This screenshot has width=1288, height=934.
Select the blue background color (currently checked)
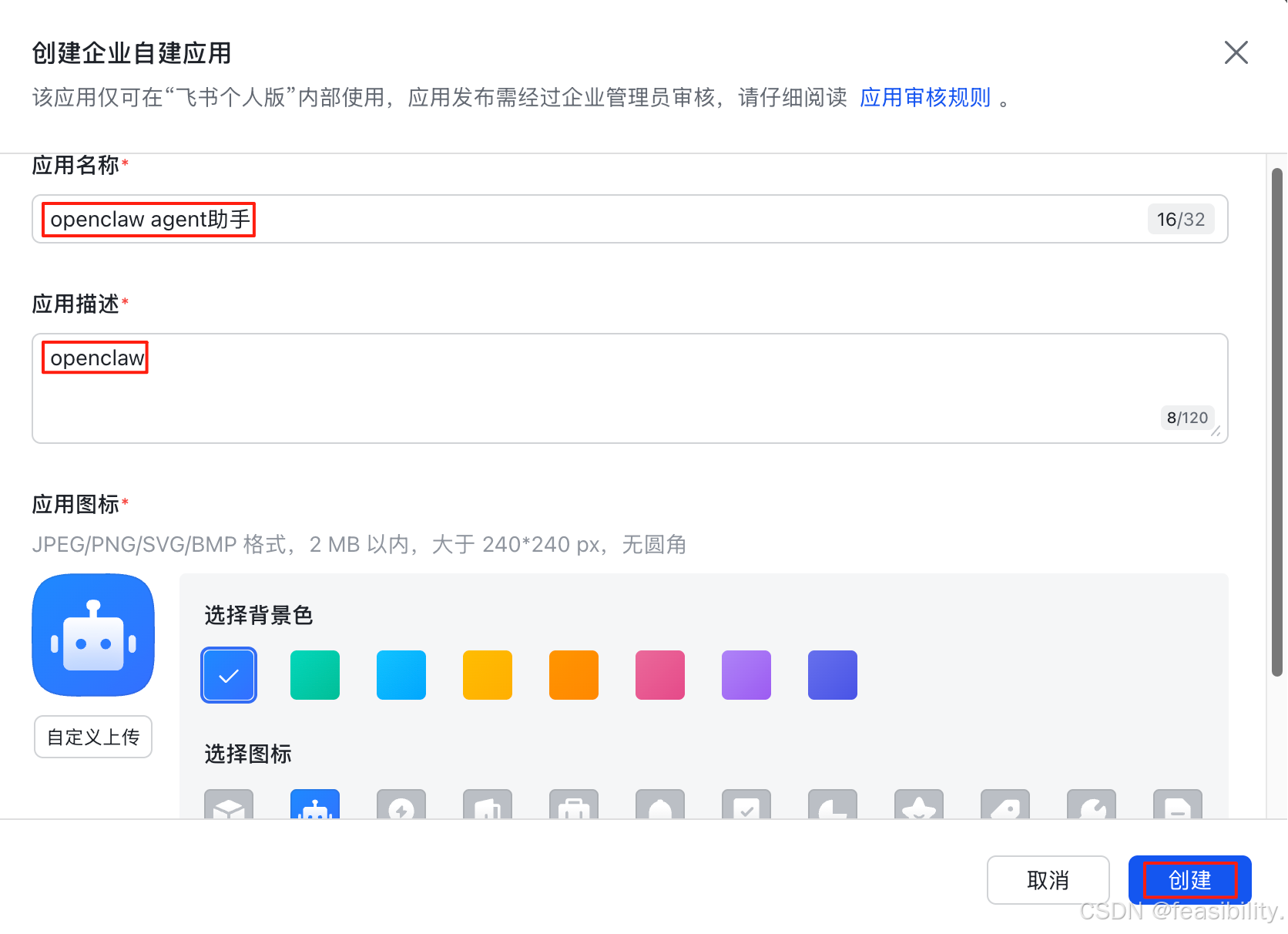[x=228, y=675]
